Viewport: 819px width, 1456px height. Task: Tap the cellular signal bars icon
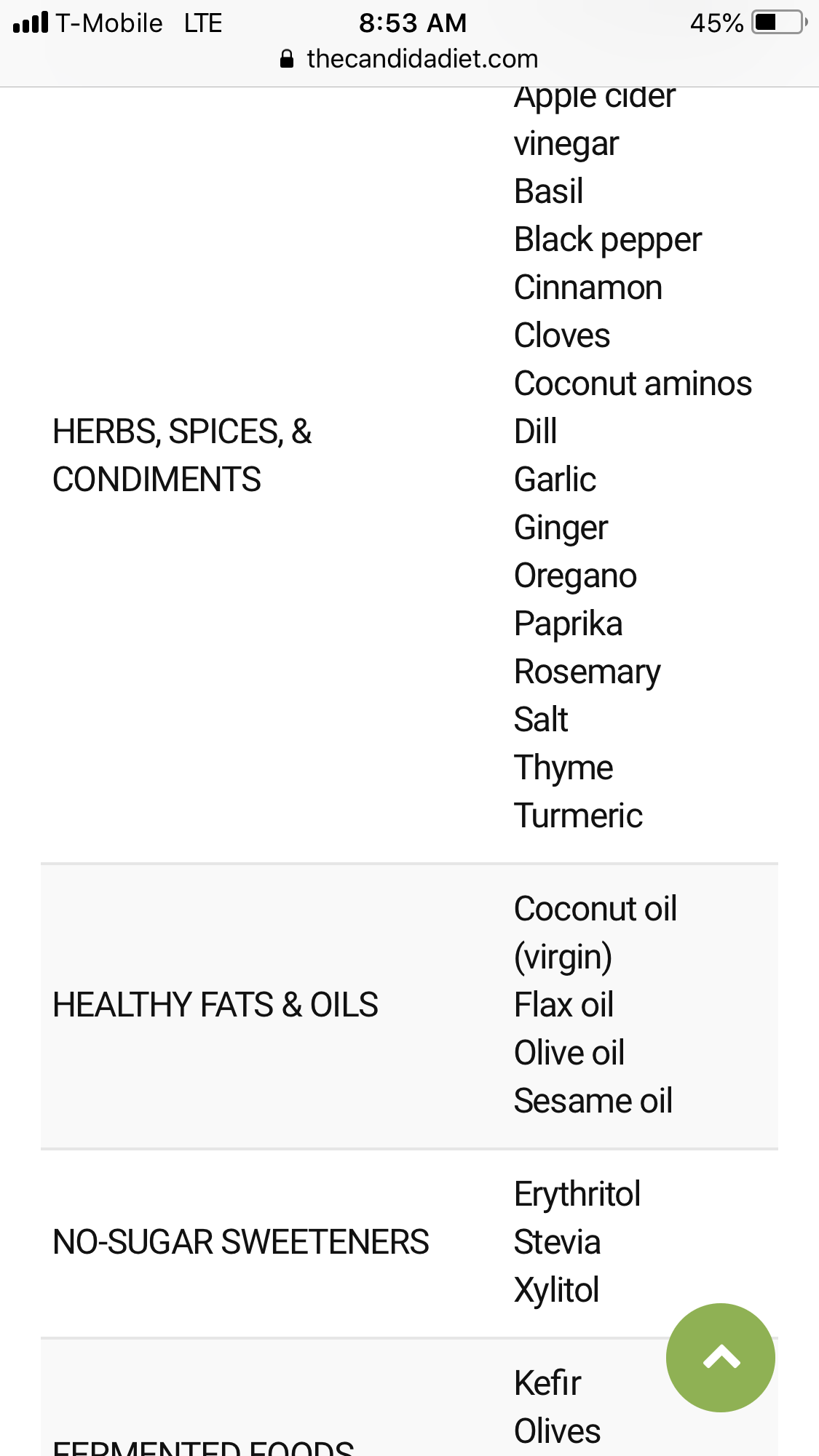31,23
